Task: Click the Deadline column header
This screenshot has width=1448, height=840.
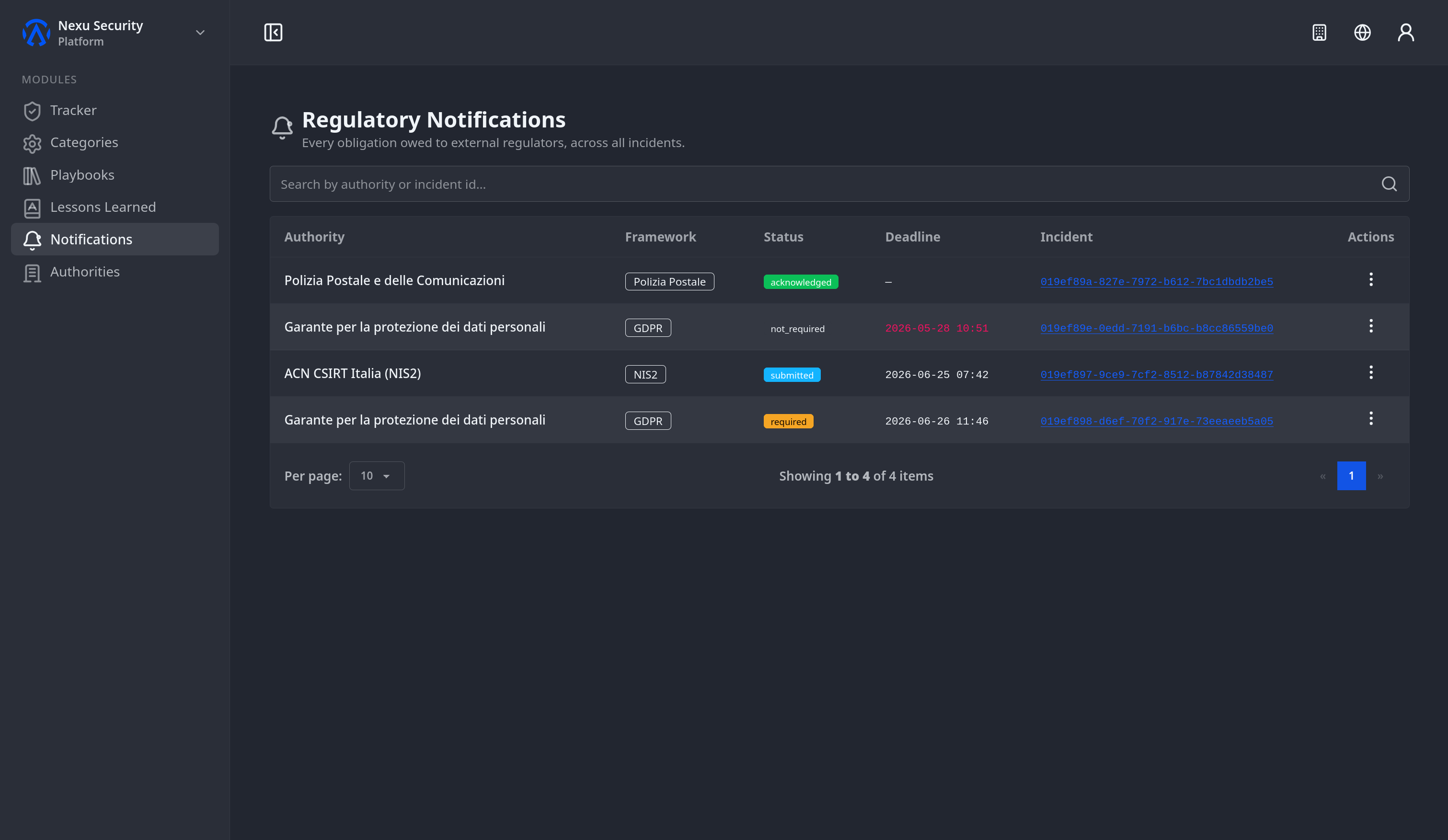Action: tap(912, 237)
